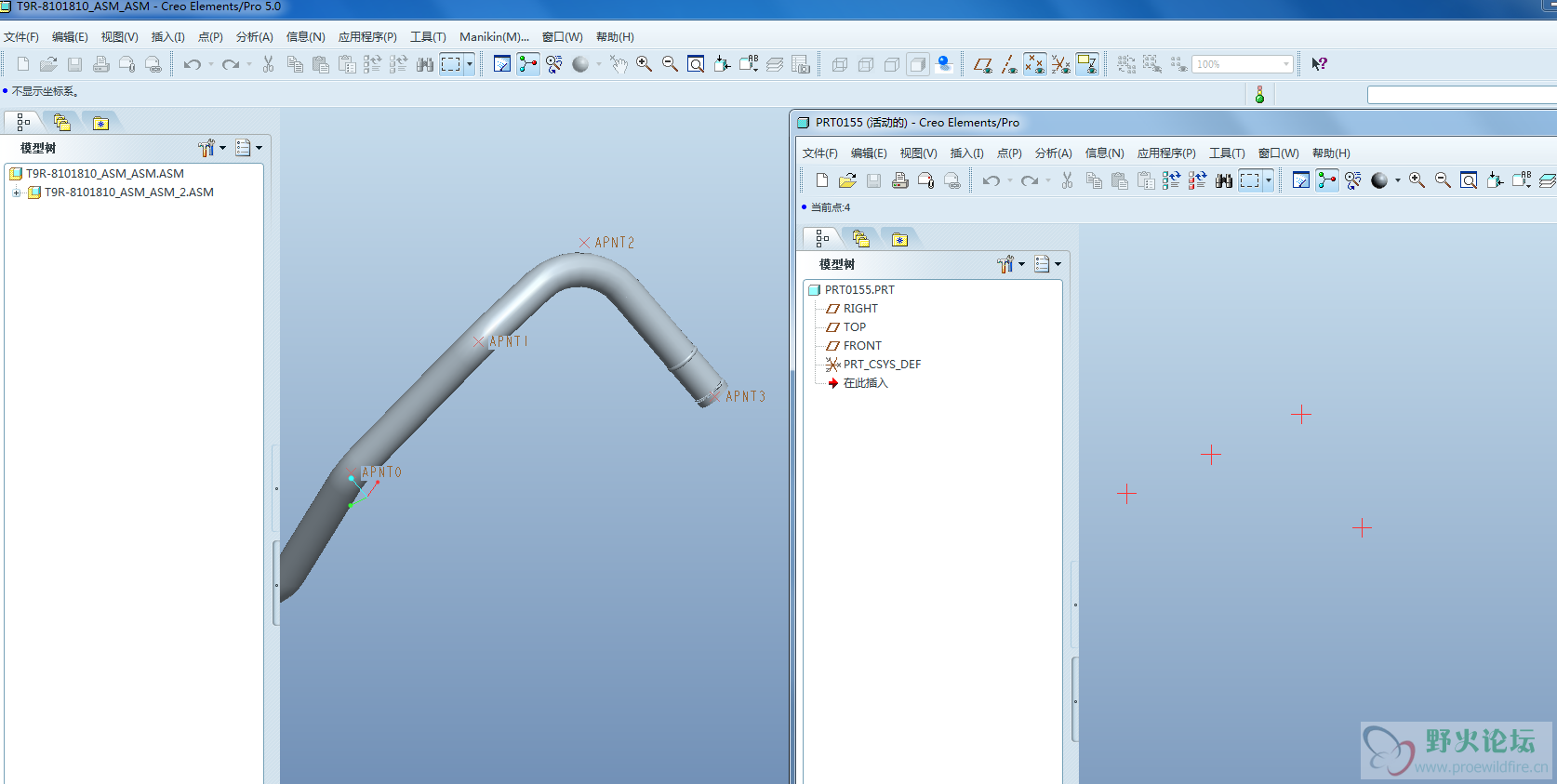Open 编辑(E) menu in PRT0155 window
The image size is (1557, 784).
(x=868, y=153)
